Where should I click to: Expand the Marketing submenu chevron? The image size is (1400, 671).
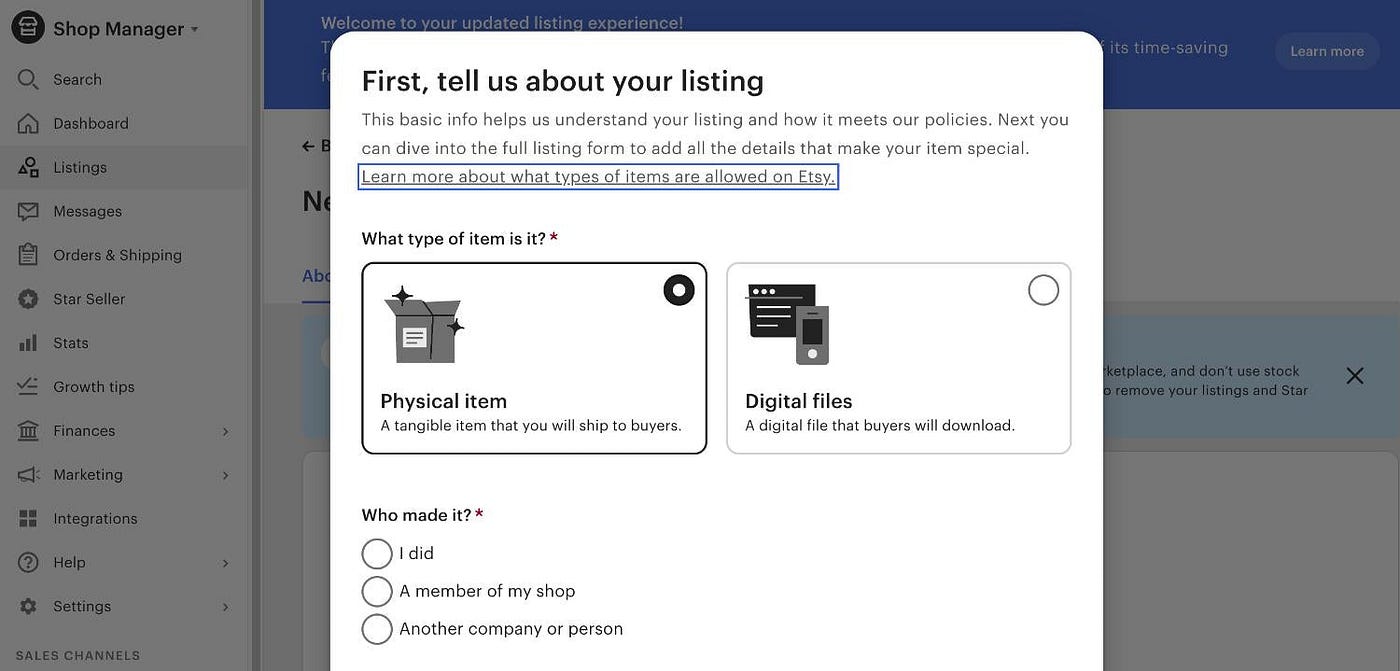(225, 475)
